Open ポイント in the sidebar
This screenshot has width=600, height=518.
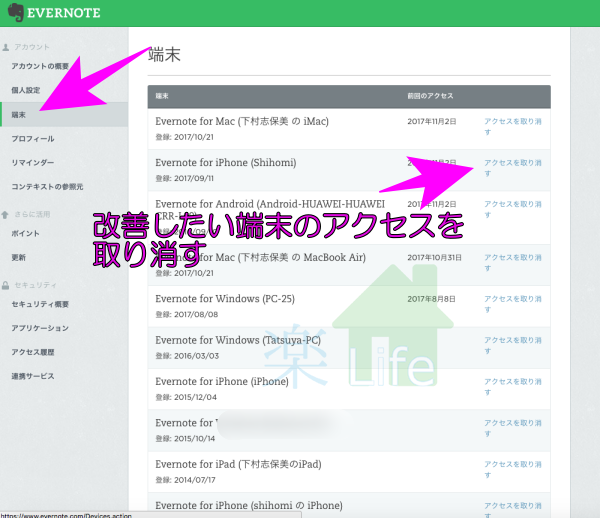point(26,233)
